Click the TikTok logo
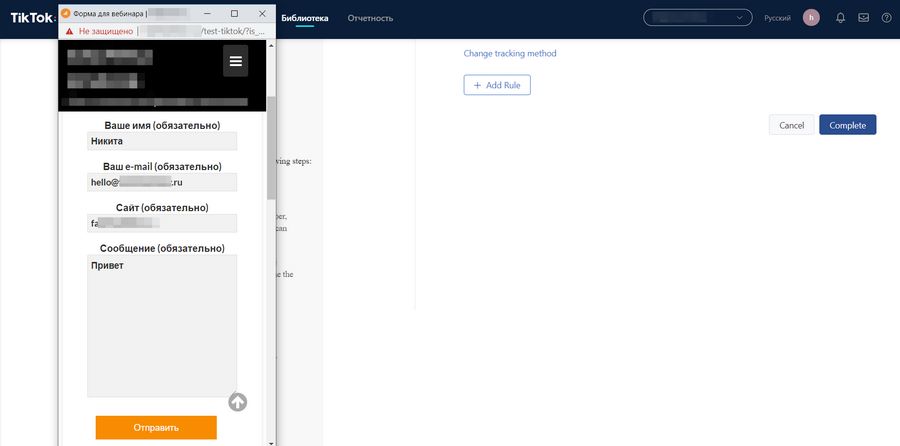 (x=32, y=18)
